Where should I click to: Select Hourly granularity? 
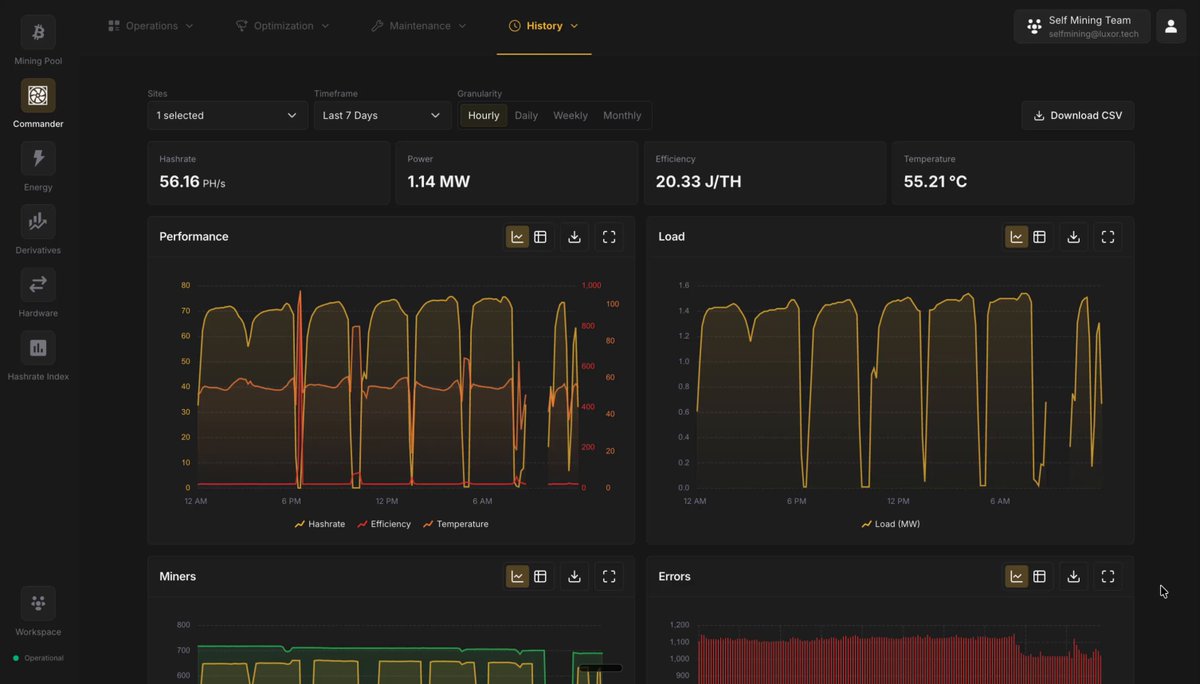[x=483, y=115]
